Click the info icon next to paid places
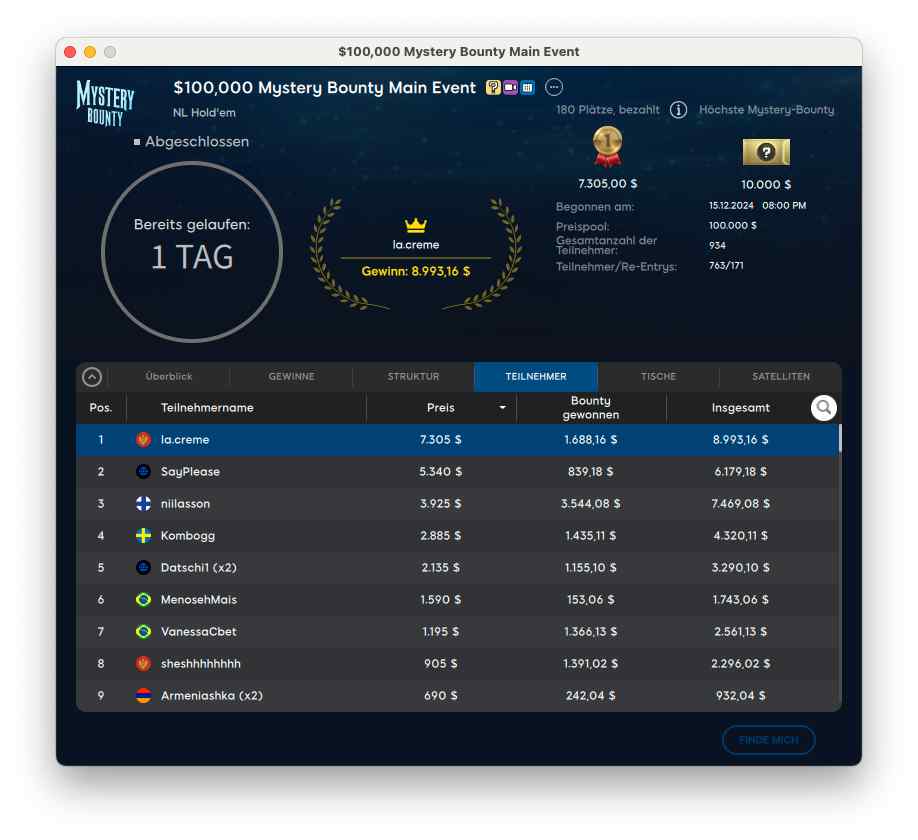Image resolution: width=918 pixels, height=840 pixels. pos(678,110)
